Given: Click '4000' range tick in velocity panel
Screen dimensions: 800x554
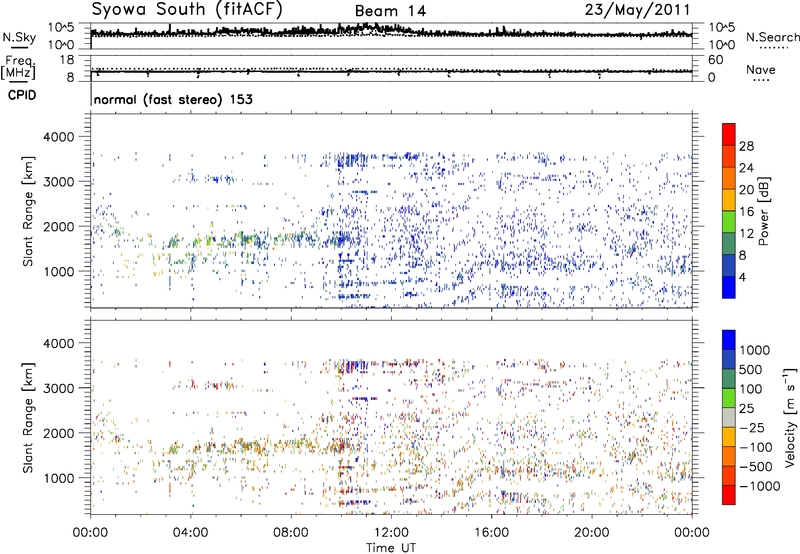Looking at the screenshot, I should pos(58,343).
